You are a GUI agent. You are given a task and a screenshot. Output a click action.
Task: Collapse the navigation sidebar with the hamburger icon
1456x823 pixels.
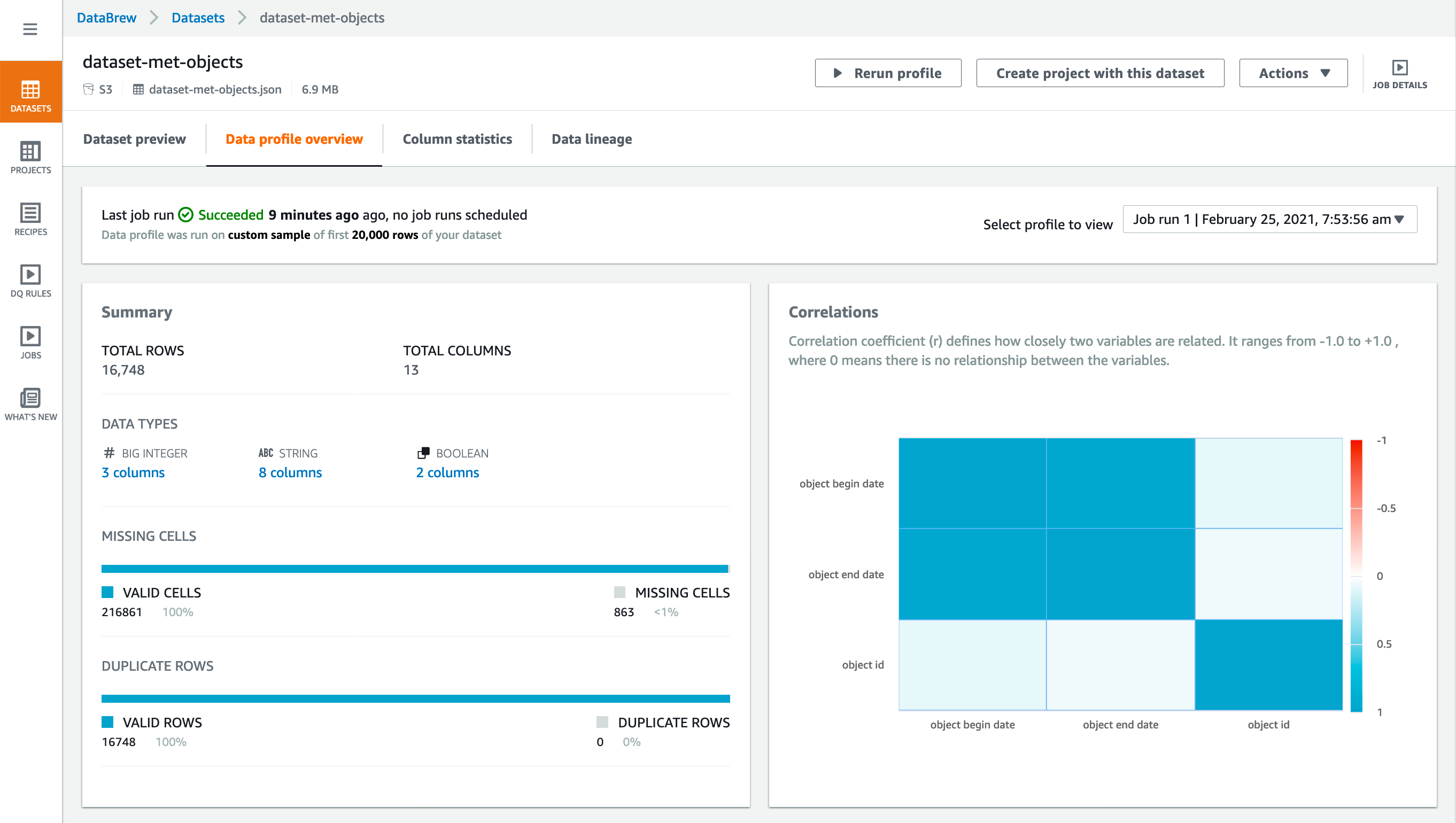30,29
